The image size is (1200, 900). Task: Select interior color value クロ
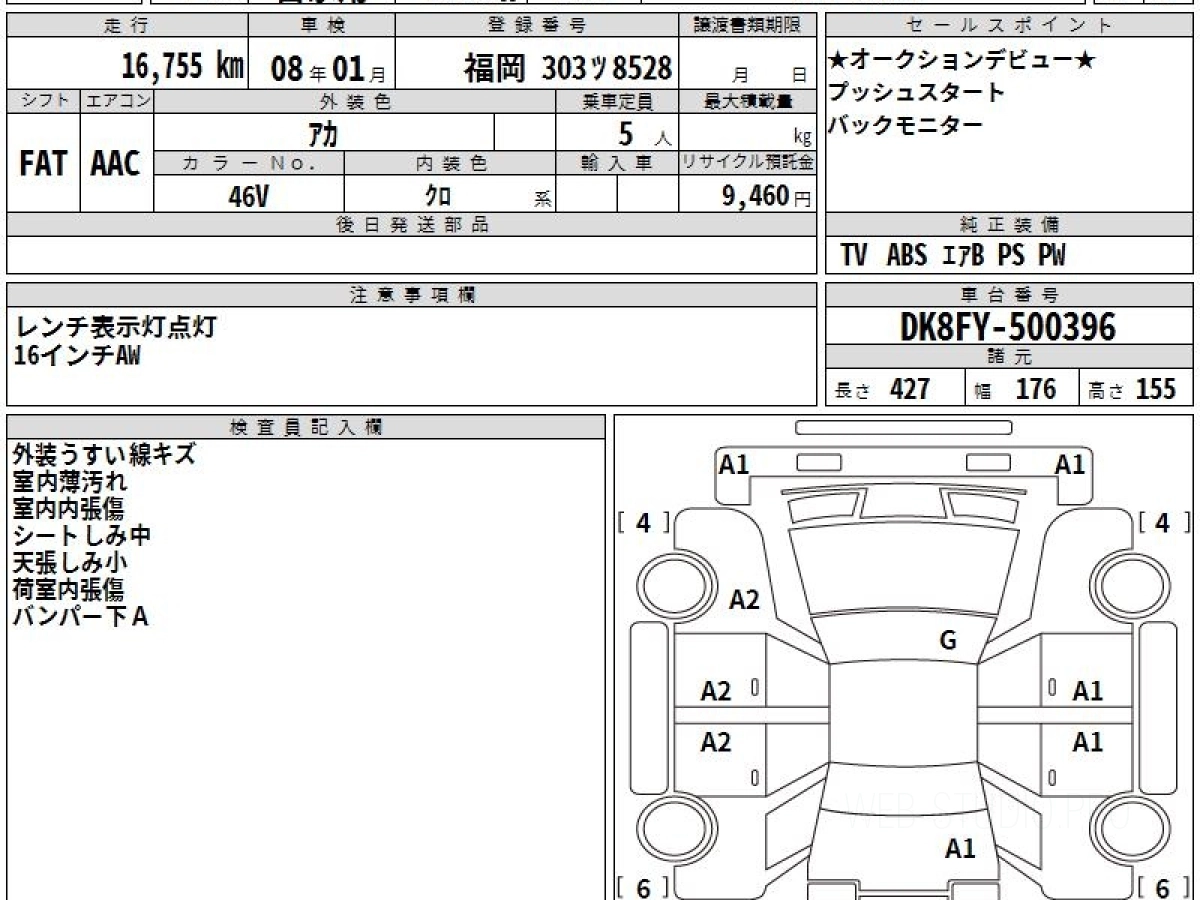[438, 196]
